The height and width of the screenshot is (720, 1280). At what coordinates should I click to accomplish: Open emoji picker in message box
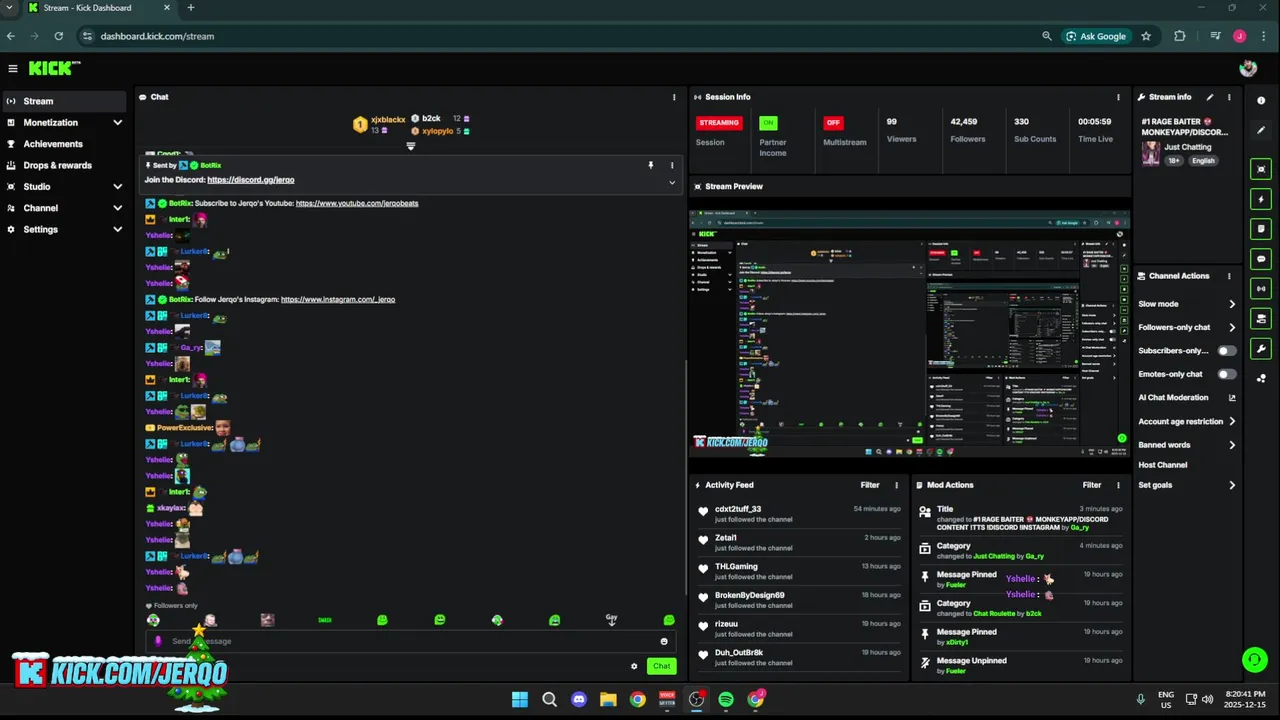click(x=664, y=641)
